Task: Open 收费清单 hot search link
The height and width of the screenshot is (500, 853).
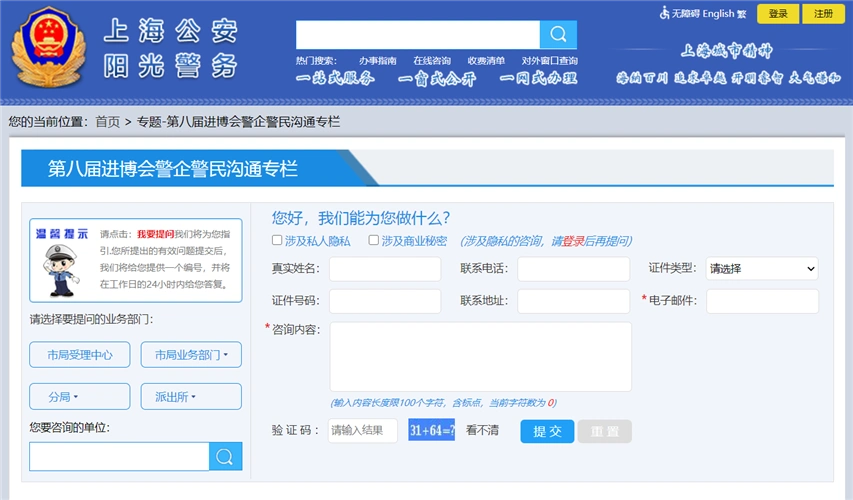Action: pos(486,61)
